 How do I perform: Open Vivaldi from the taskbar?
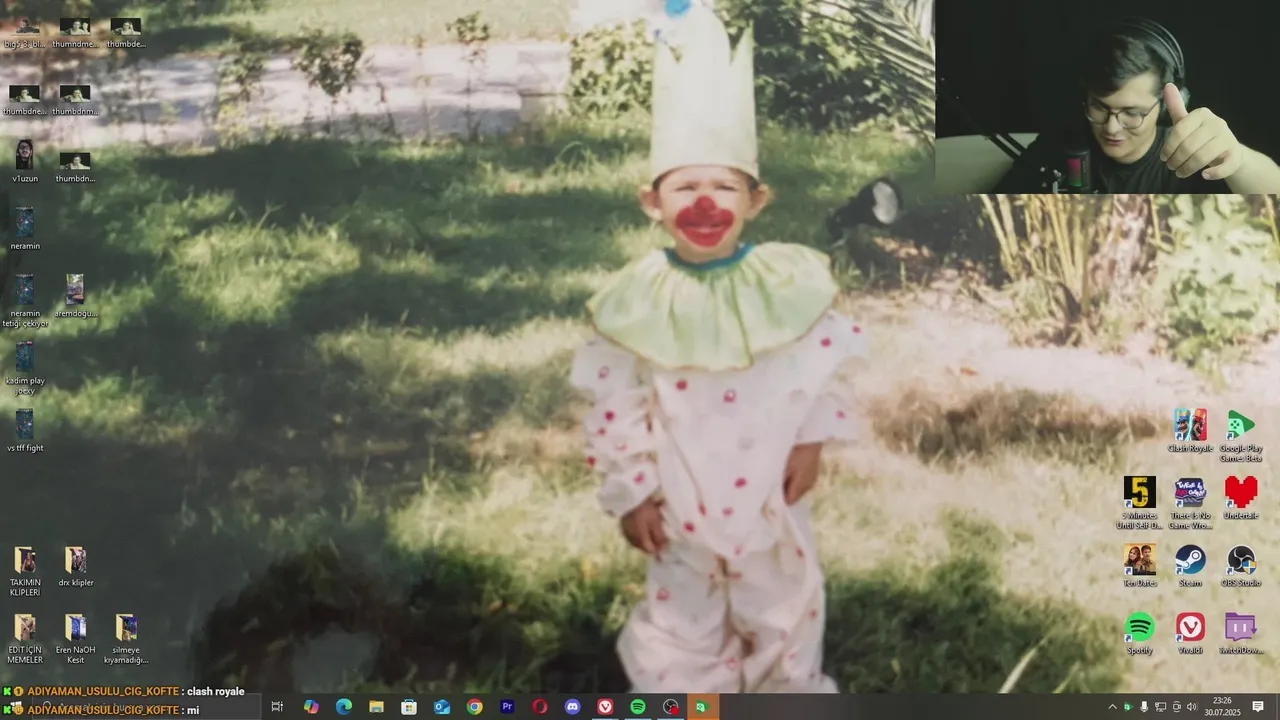(605, 707)
